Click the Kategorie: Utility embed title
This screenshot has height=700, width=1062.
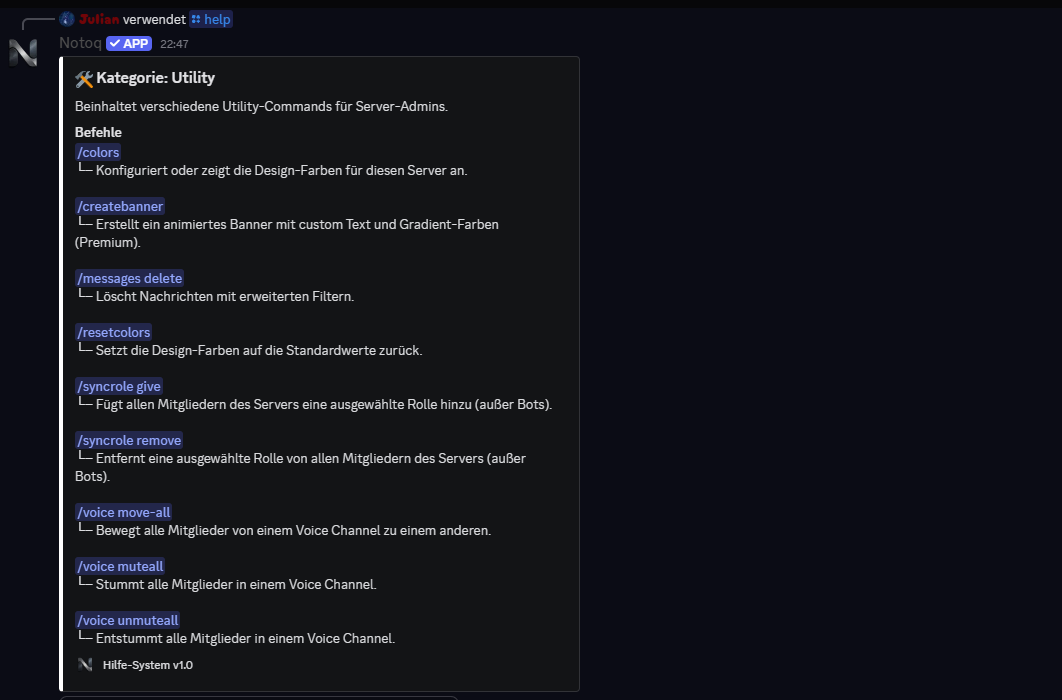pyautogui.click(x=155, y=78)
